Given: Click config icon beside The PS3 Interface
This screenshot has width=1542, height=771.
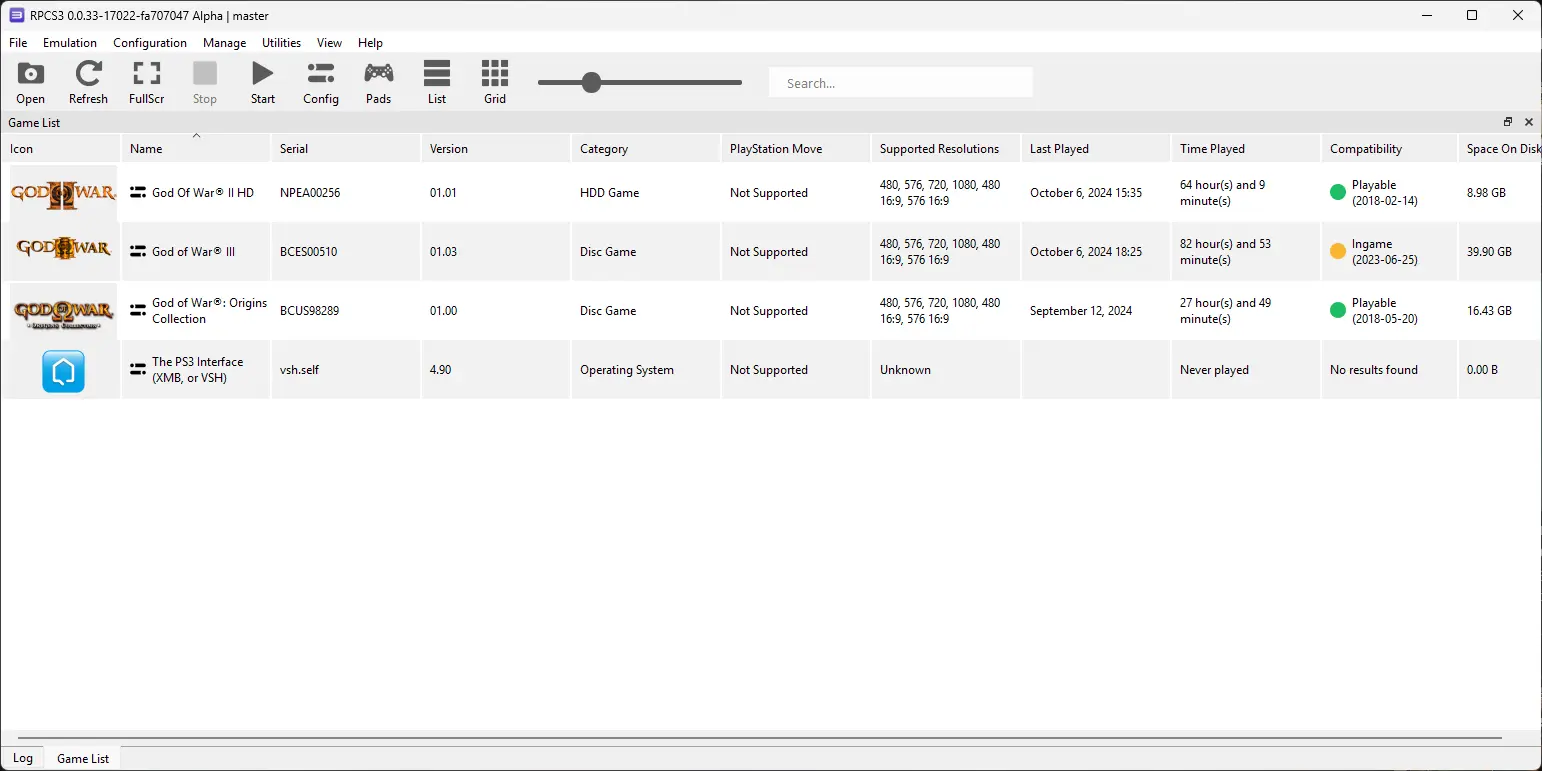Looking at the screenshot, I should coord(138,370).
